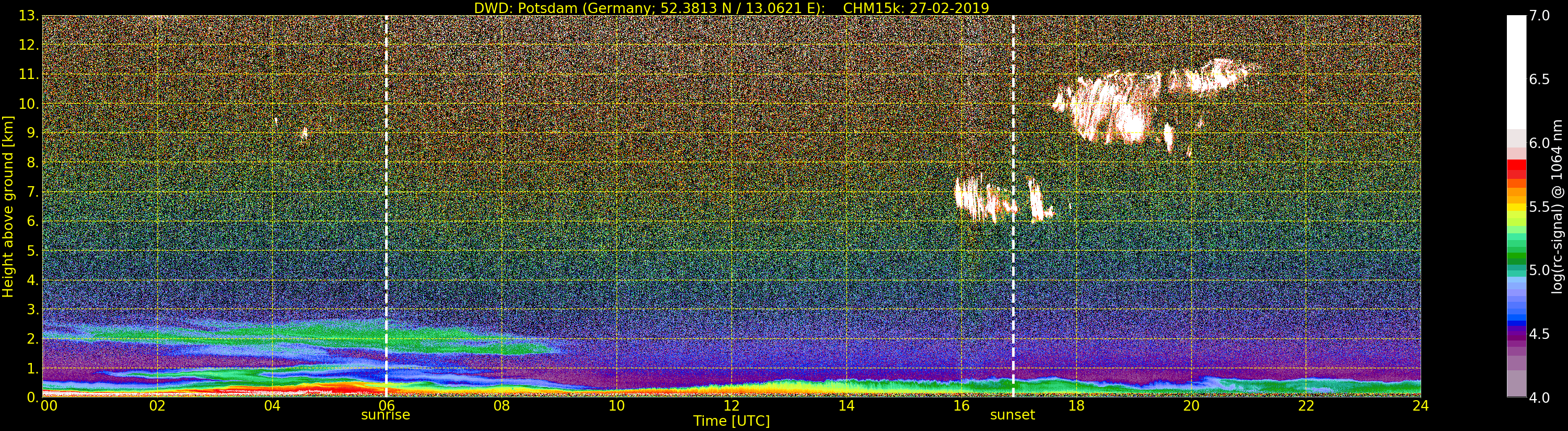The height and width of the screenshot is (431, 1568).
Task: Select the '5.0' colorbar tick value
Action: (x=1539, y=270)
